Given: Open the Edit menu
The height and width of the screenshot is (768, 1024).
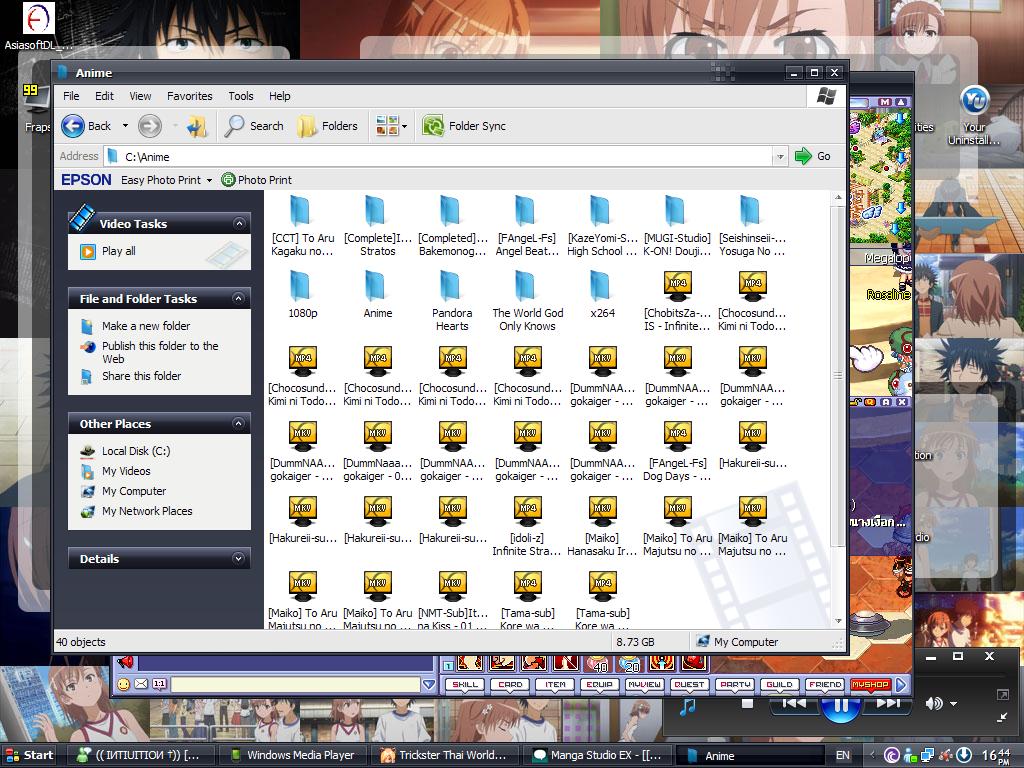Looking at the screenshot, I should pos(104,96).
